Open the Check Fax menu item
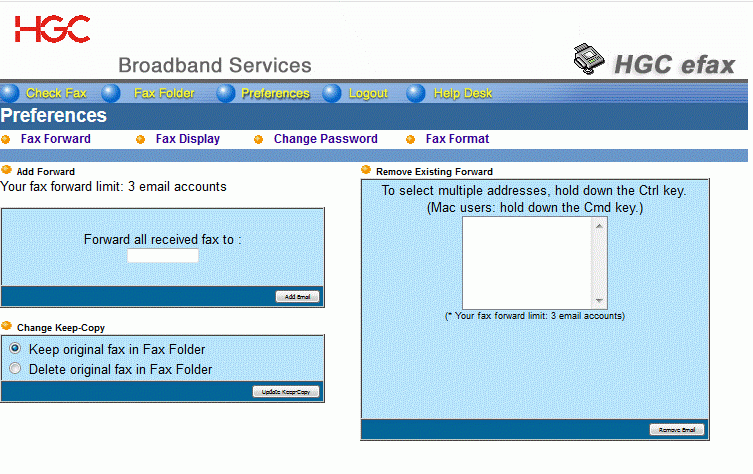Screen dimensions: 753x474 pos(56,93)
